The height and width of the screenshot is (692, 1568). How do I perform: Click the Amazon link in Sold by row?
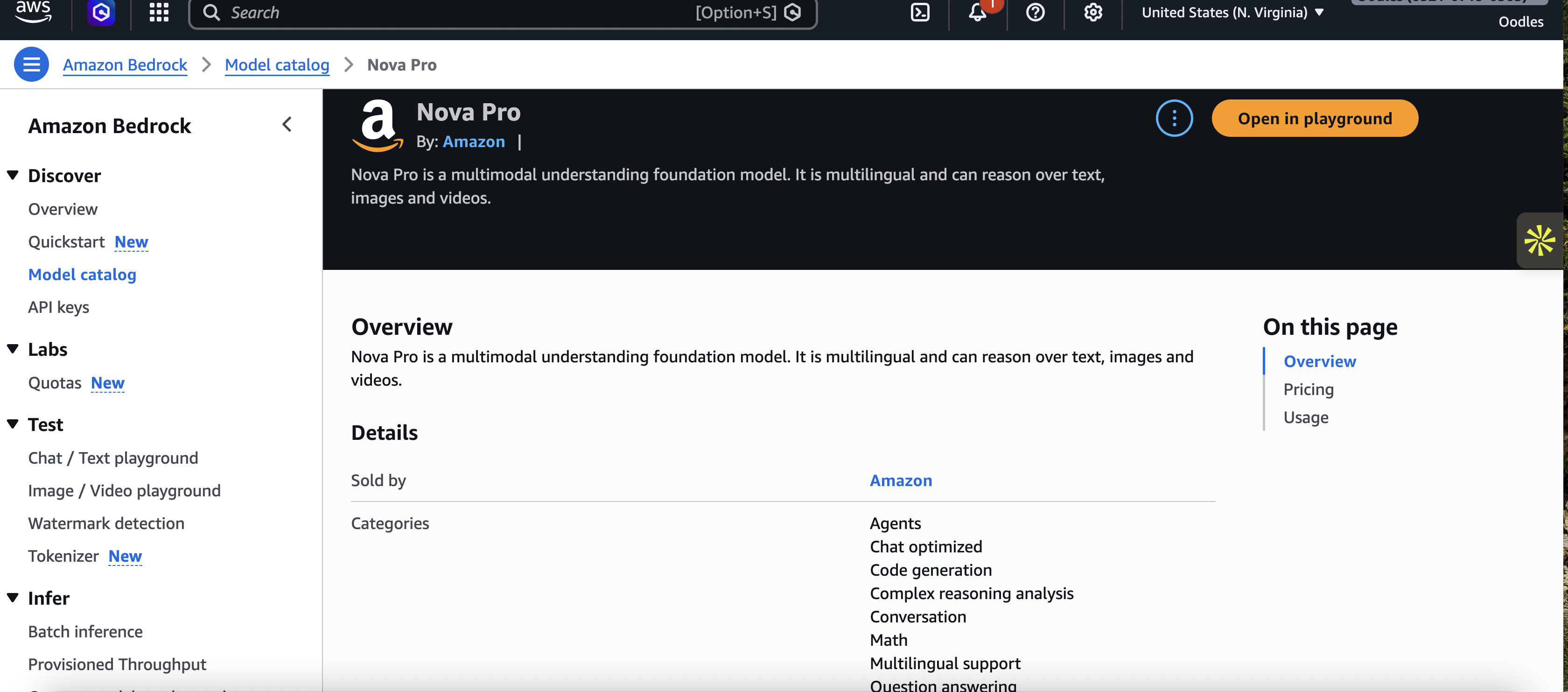click(x=901, y=480)
